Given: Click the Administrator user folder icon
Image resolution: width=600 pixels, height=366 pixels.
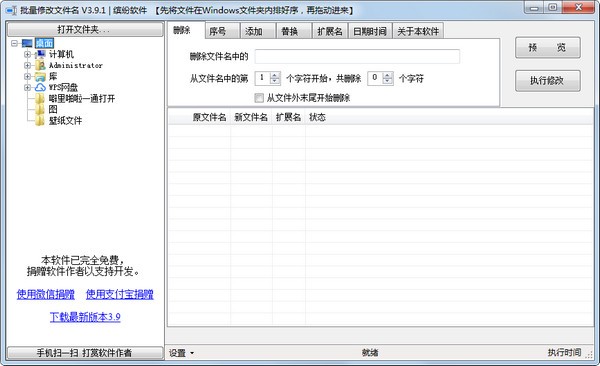Looking at the screenshot, I should 41,65.
